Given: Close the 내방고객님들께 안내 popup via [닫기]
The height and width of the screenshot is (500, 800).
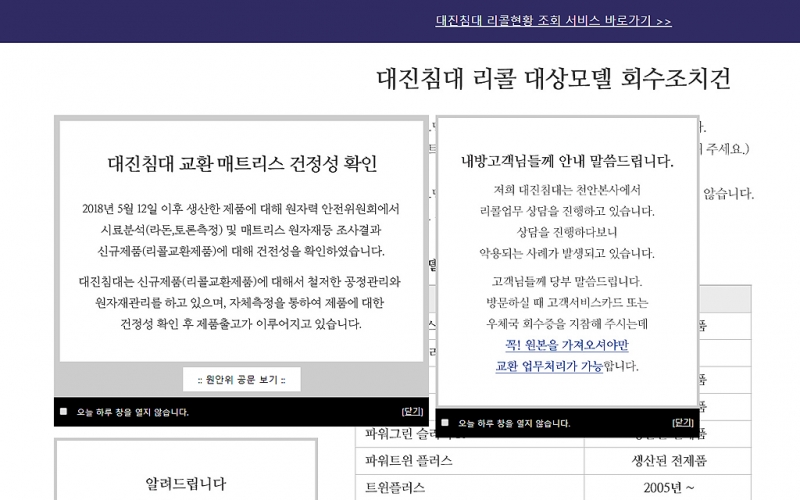Looking at the screenshot, I should [x=684, y=423].
